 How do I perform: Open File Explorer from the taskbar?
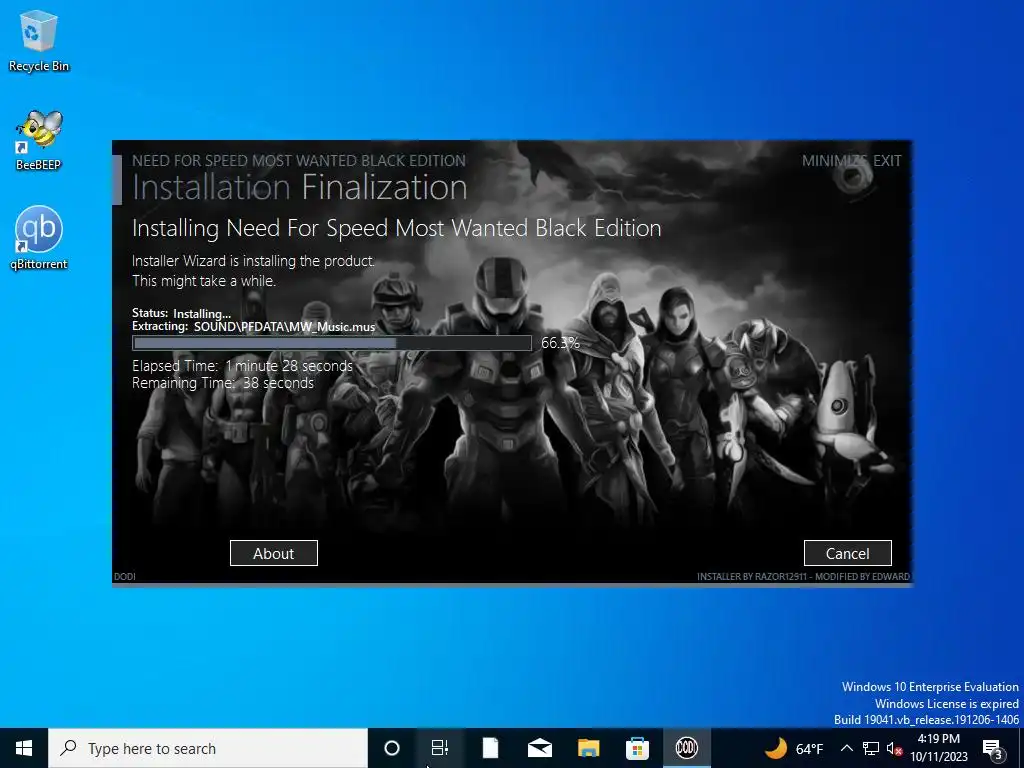tap(588, 748)
